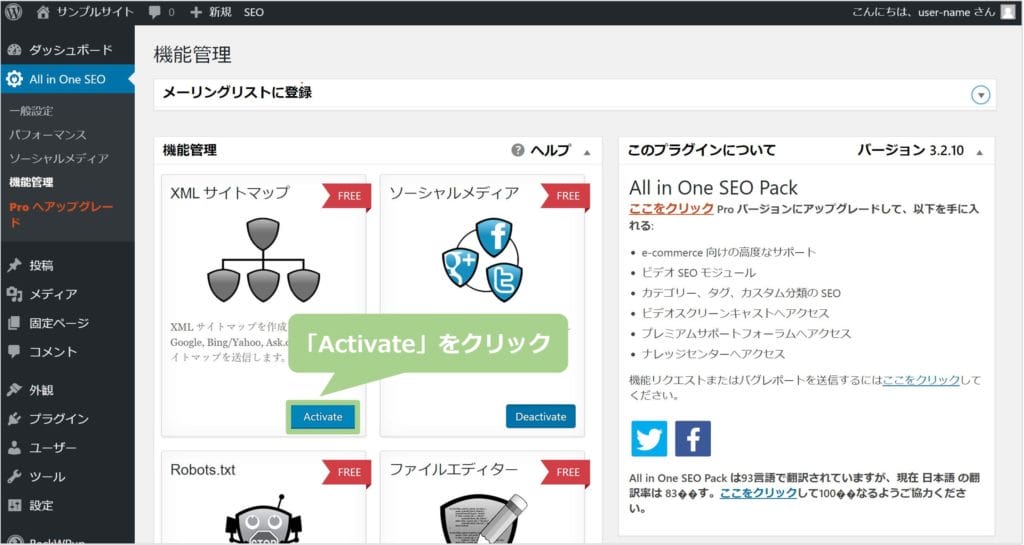Click the 投稿 pushpin icon

point(14,265)
